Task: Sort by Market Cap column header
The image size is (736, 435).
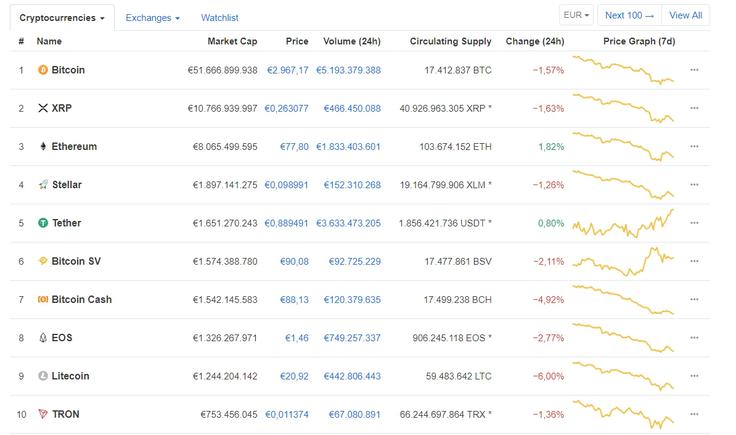Action: (x=232, y=41)
